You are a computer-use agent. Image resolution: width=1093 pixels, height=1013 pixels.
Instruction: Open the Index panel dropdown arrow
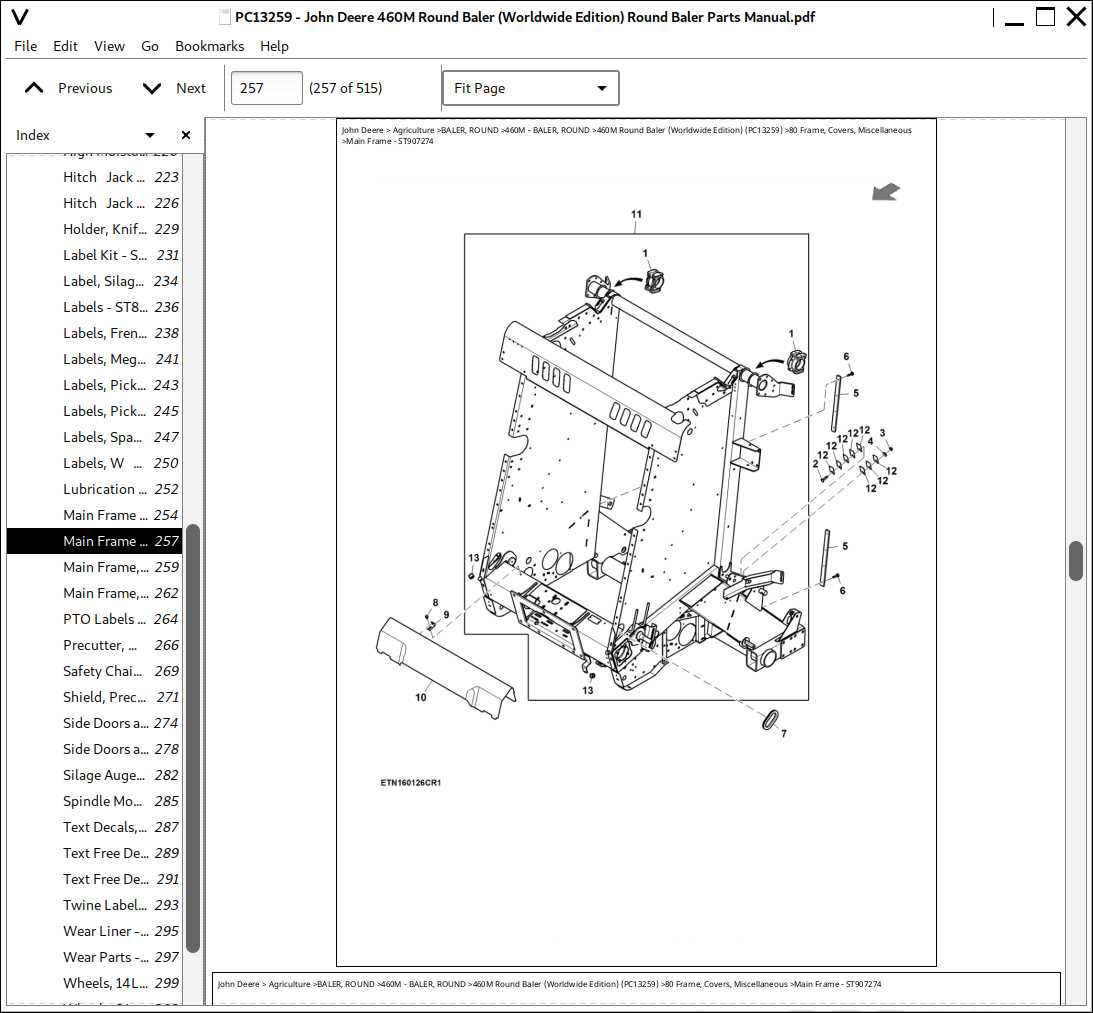pos(149,135)
